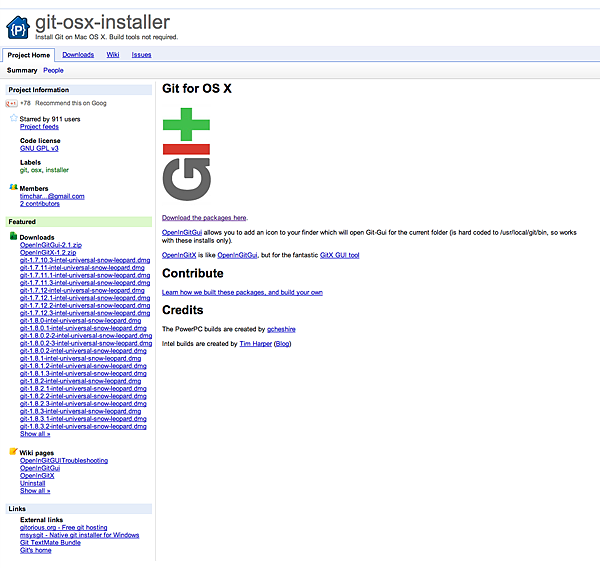Download git-1.8.0.2-3-intel-universal-snow-leopard.dmg
The width and height of the screenshot is (600, 568).
click(x=86, y=343)
